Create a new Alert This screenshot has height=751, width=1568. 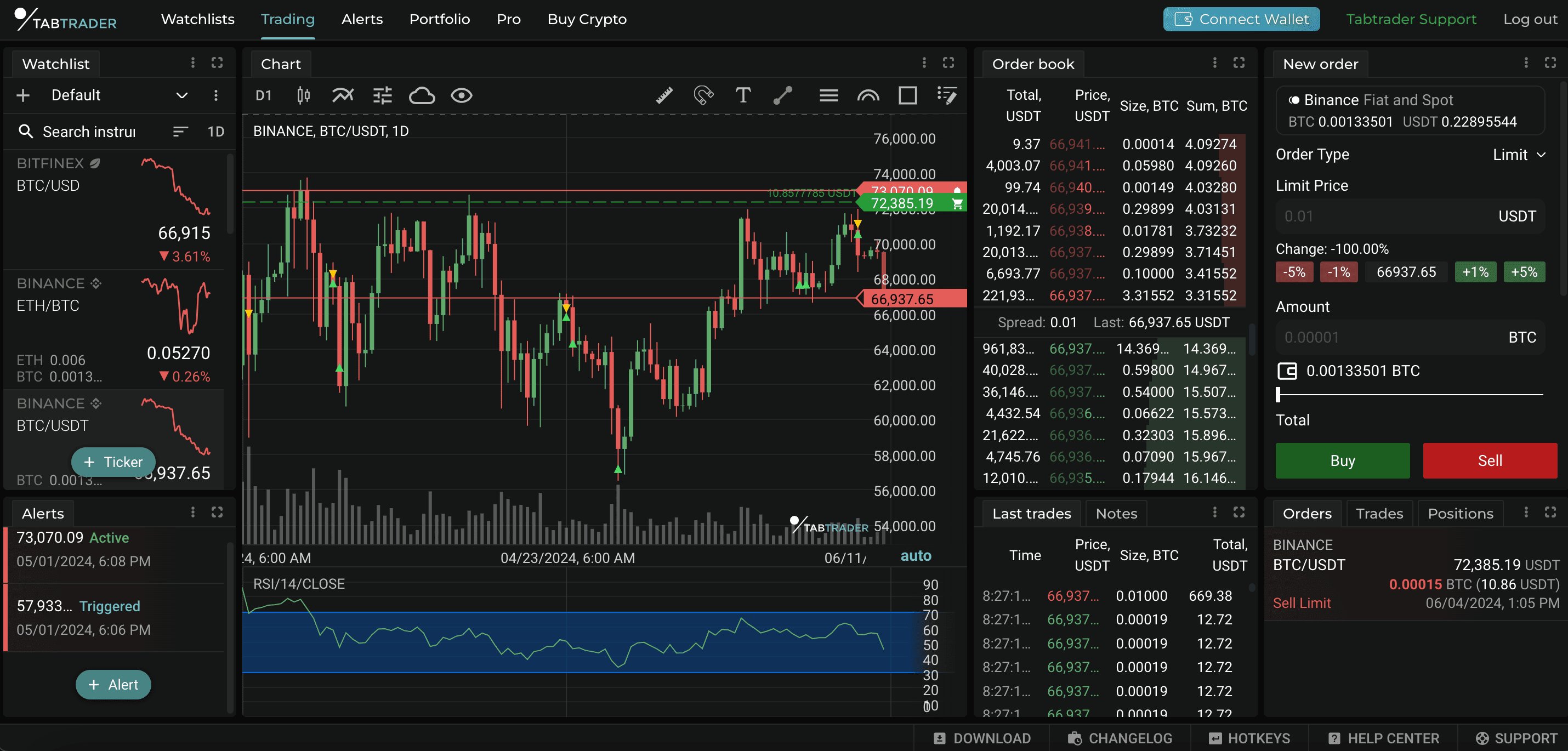[113, 685]
